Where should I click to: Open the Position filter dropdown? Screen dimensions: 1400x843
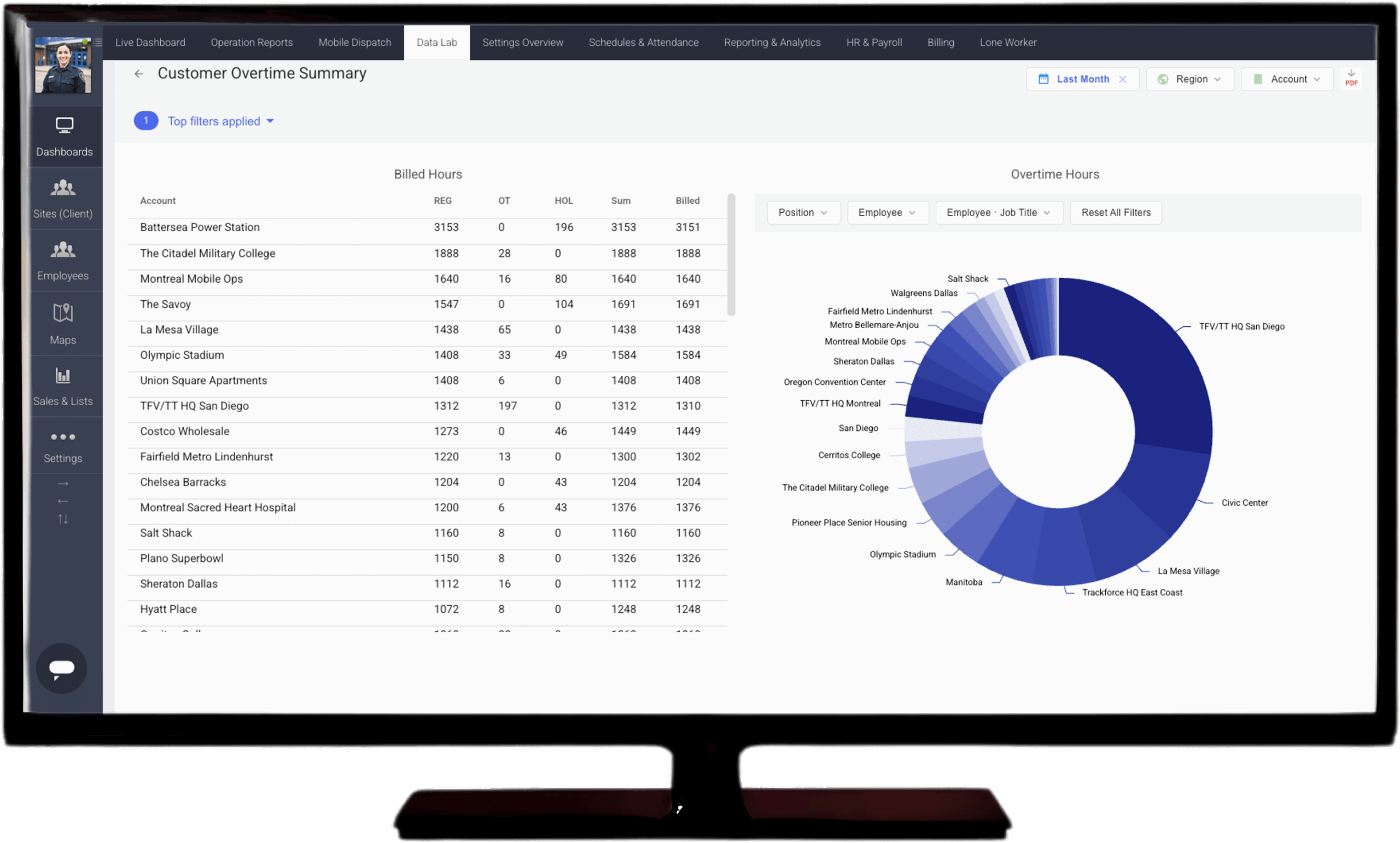[x=803, y=213]
